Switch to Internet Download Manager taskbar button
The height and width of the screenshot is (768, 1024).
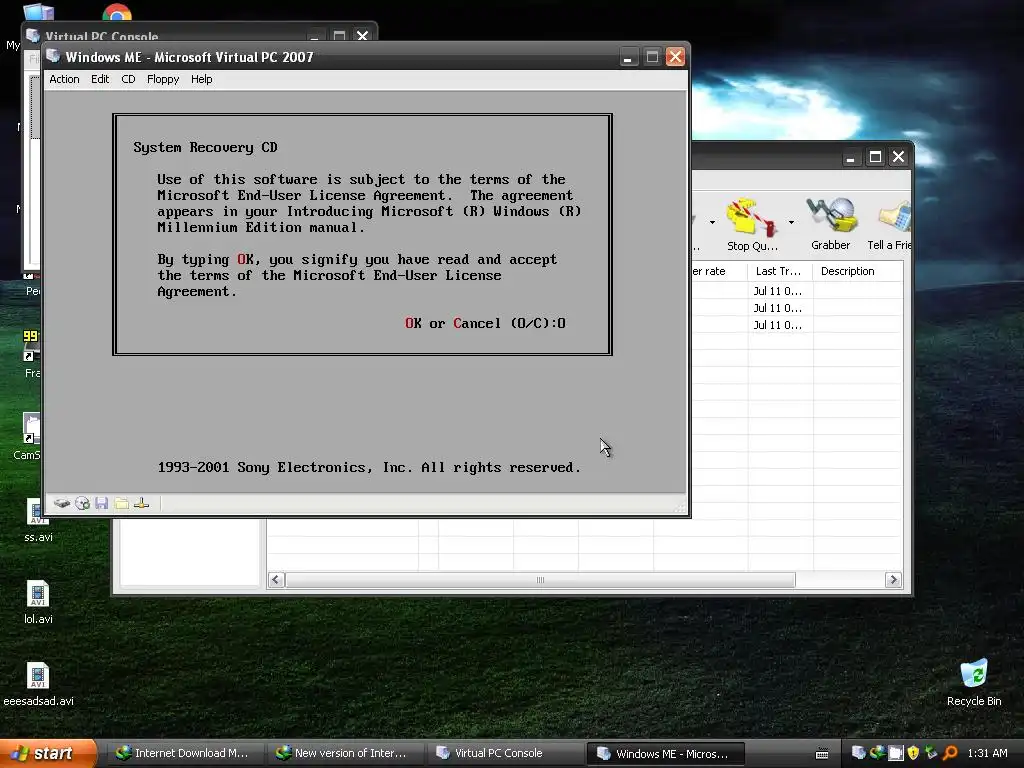184,754
